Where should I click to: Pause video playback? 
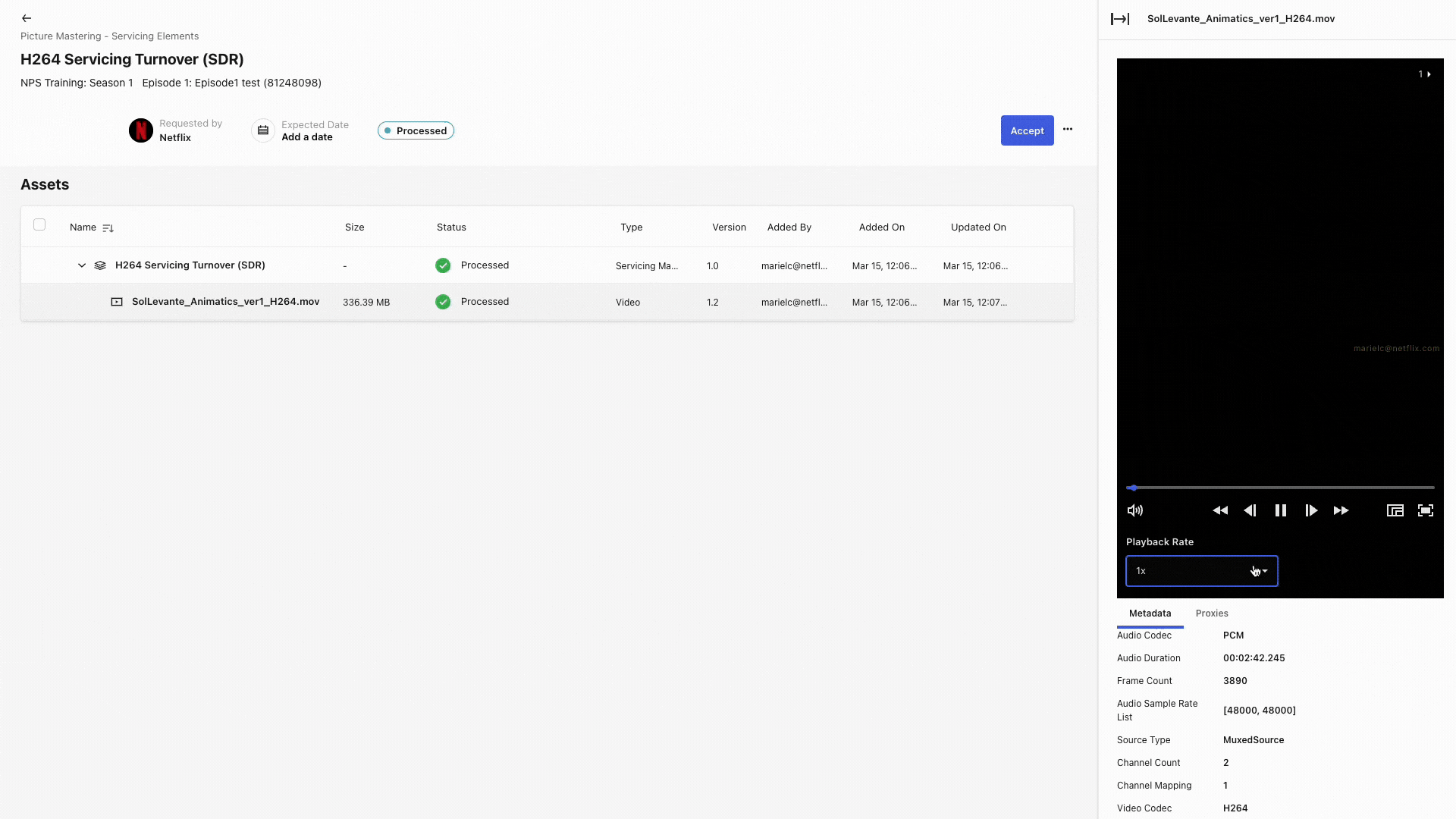1281,510
